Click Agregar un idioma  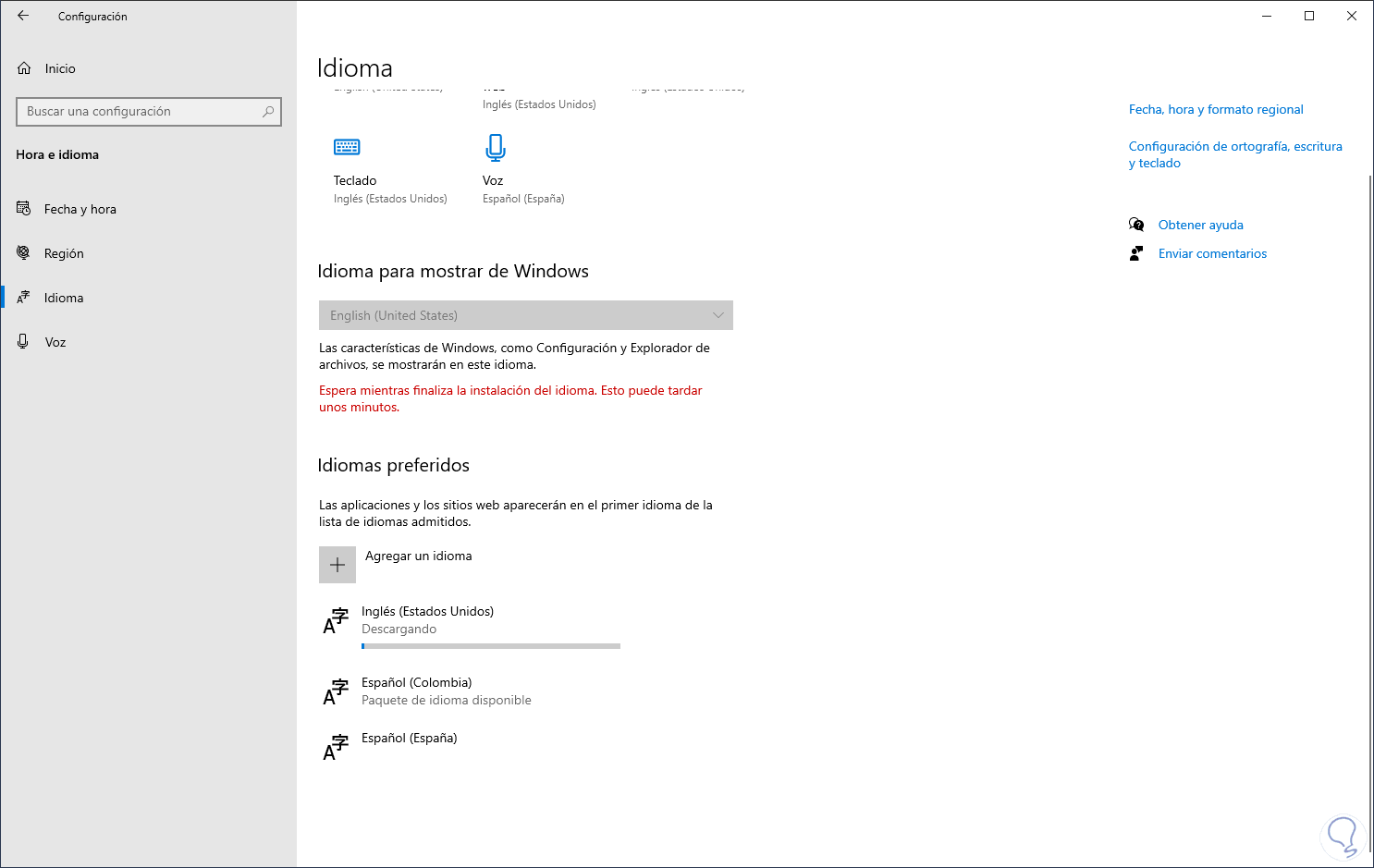coord(418,556)
